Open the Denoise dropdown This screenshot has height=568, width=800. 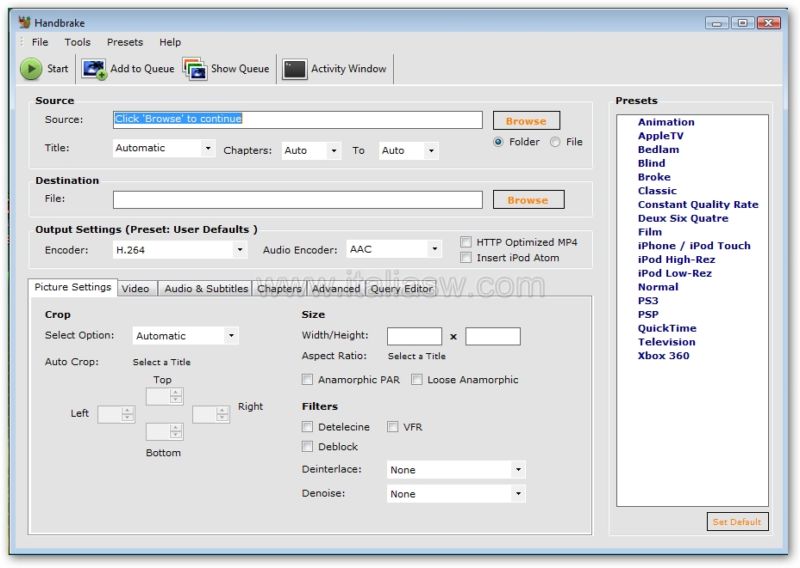coord(456,493)
